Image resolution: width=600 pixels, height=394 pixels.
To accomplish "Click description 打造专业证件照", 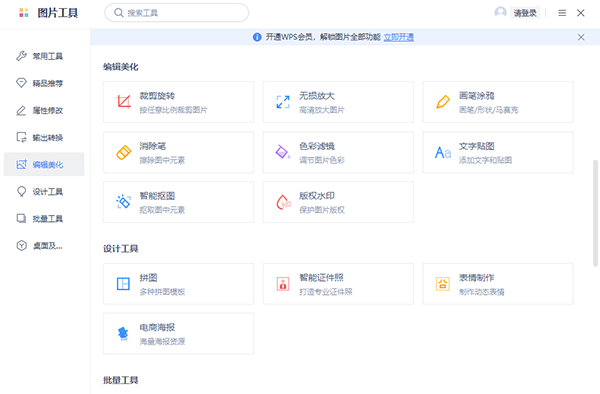I will coord(326,291).
